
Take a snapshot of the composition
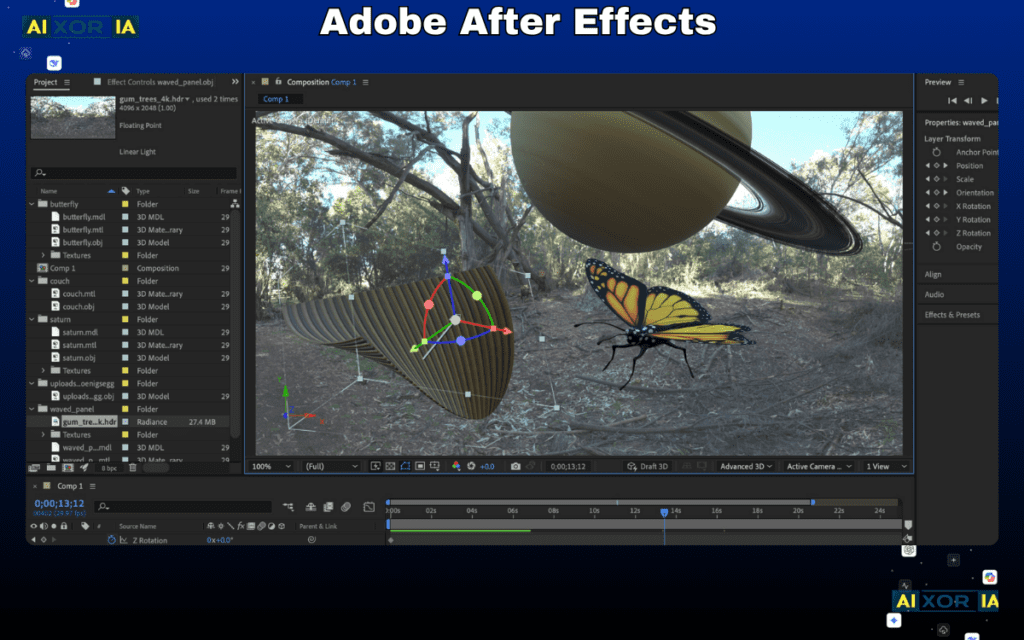516,465
